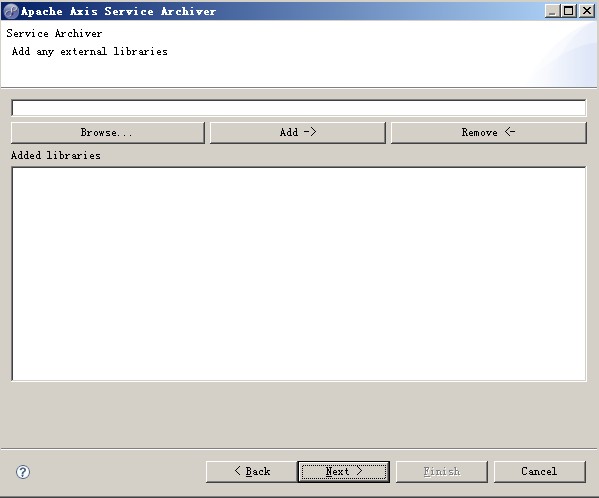Click the Browse... button
The image size is (599, 498).
click(108, 133)
